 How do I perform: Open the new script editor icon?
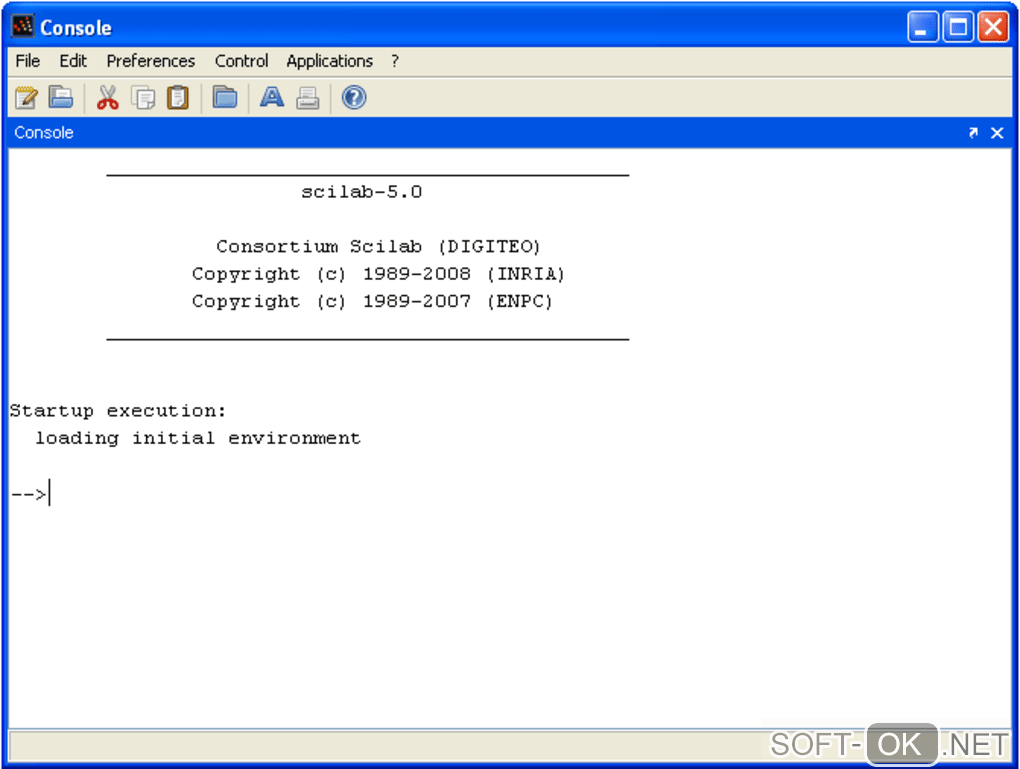point(26,98)
